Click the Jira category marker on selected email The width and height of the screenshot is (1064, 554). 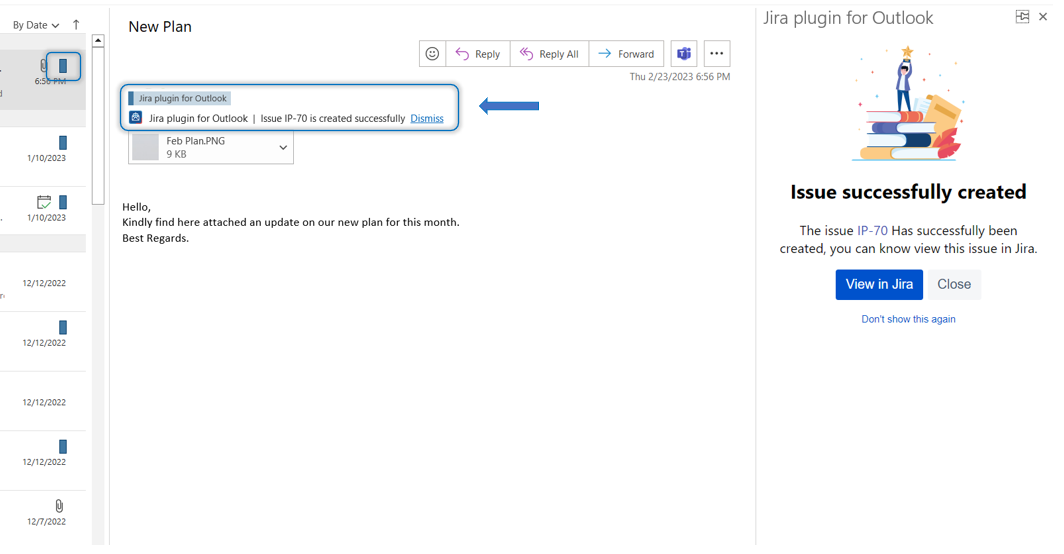pos(63,66)
